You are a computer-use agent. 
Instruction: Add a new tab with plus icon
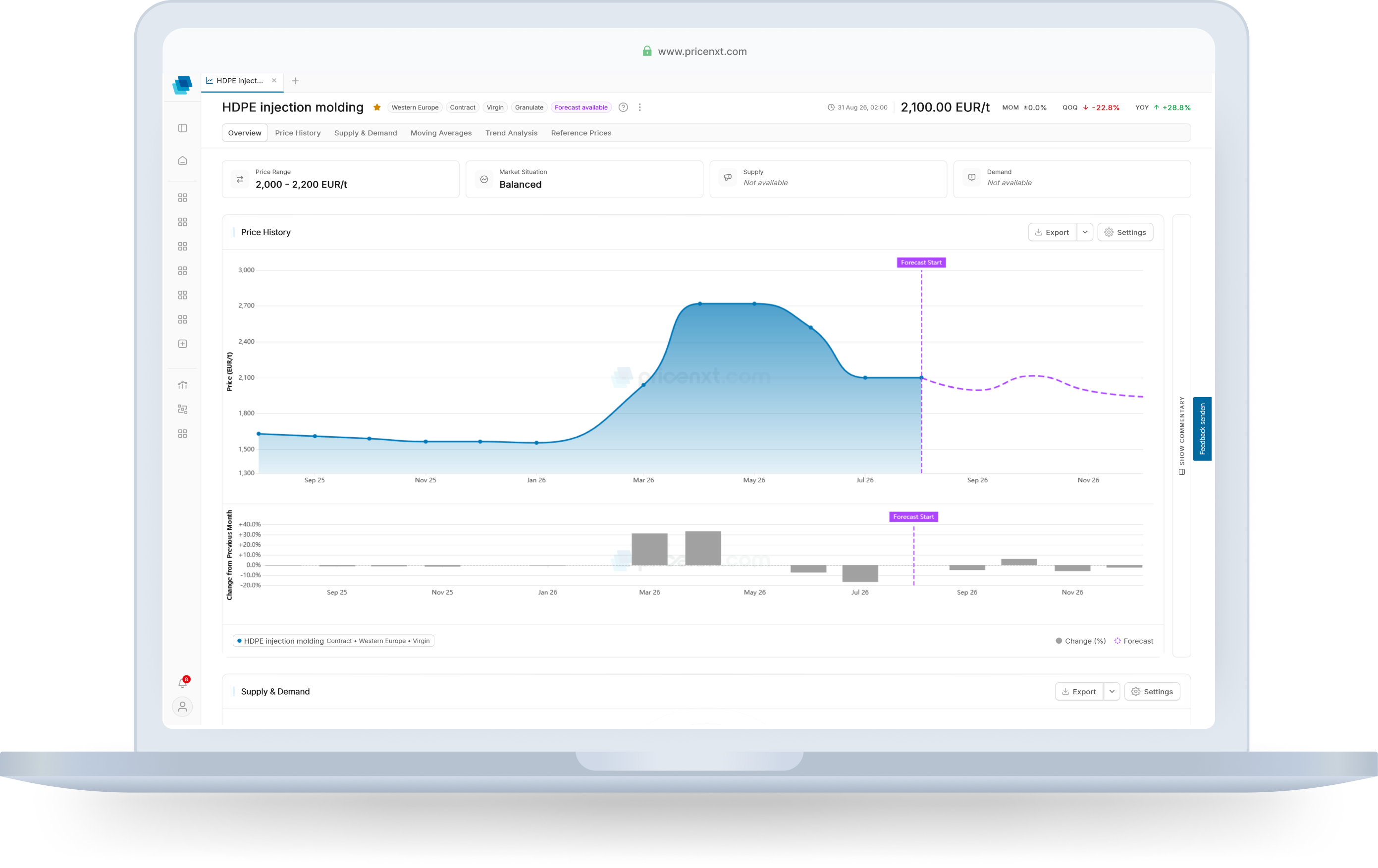coord(295,81)
